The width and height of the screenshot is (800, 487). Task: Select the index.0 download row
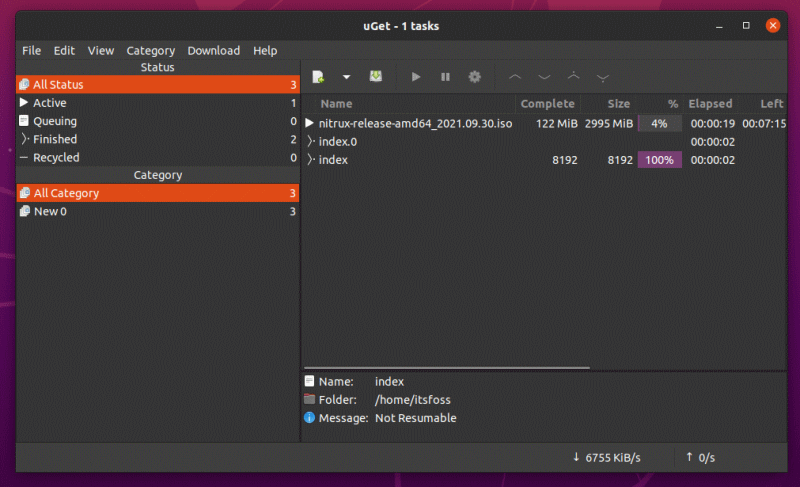click(545, 142)
